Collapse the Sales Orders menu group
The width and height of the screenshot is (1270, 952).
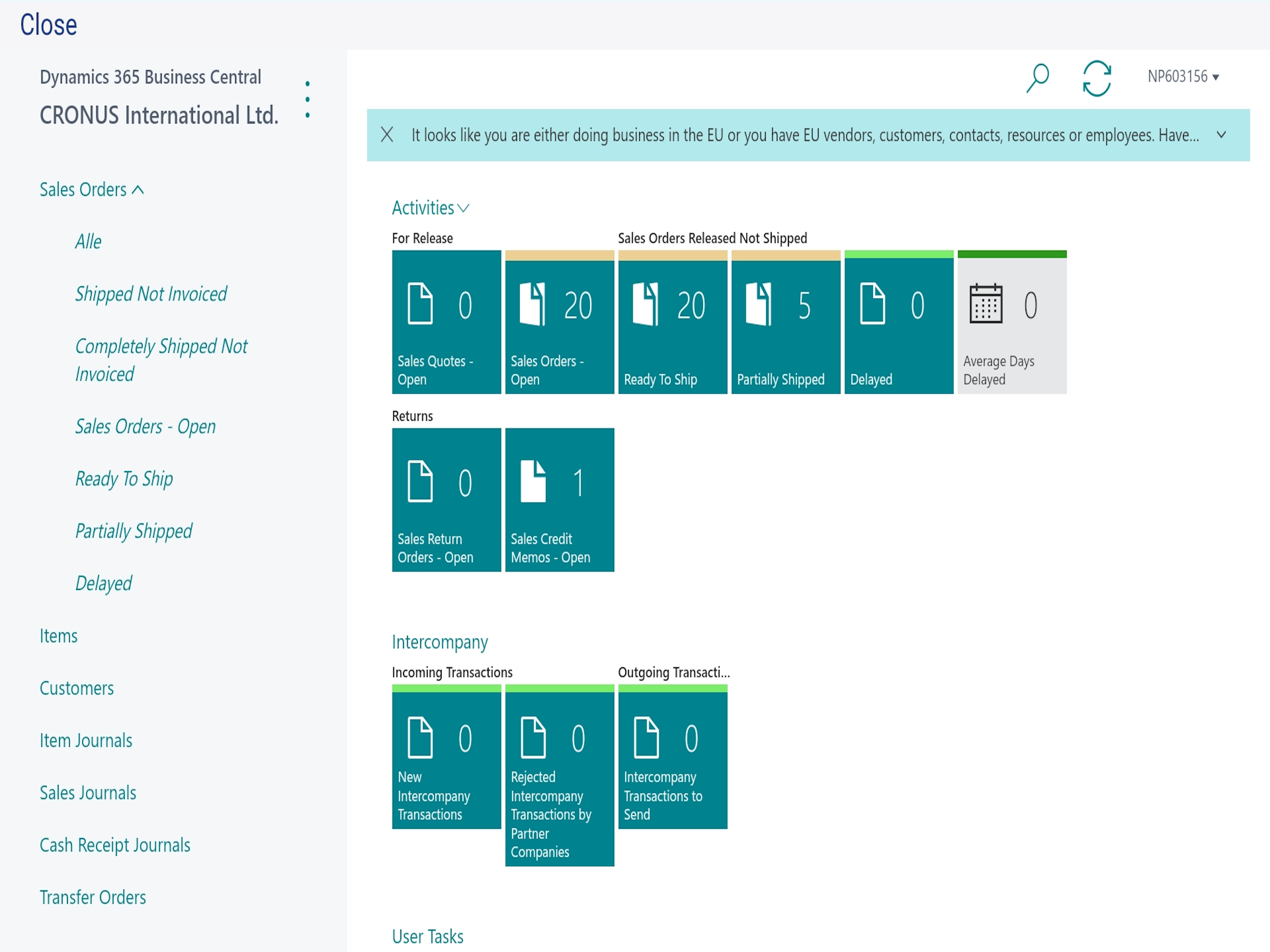point(91,190)
